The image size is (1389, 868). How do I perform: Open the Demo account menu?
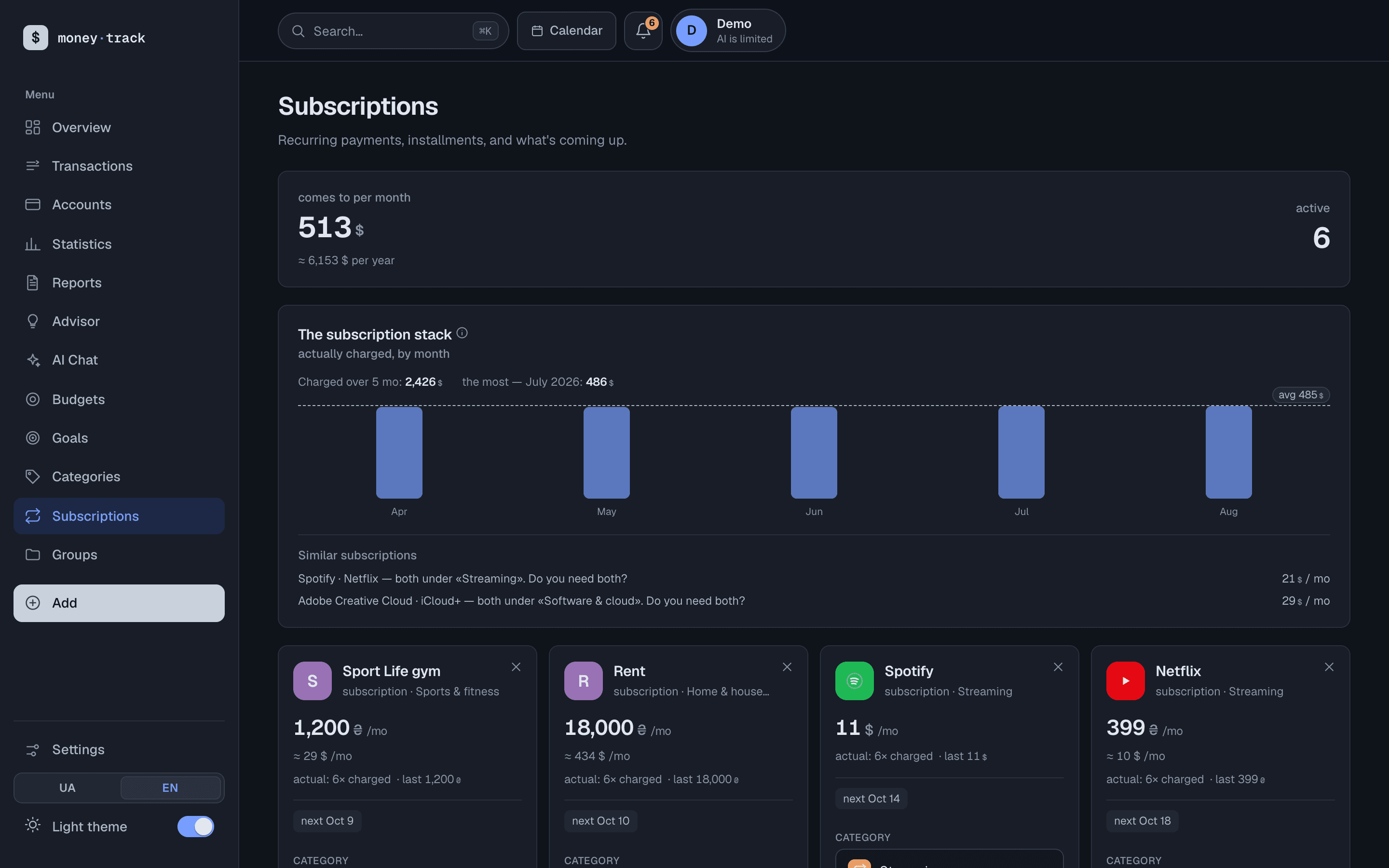(728, 31)
